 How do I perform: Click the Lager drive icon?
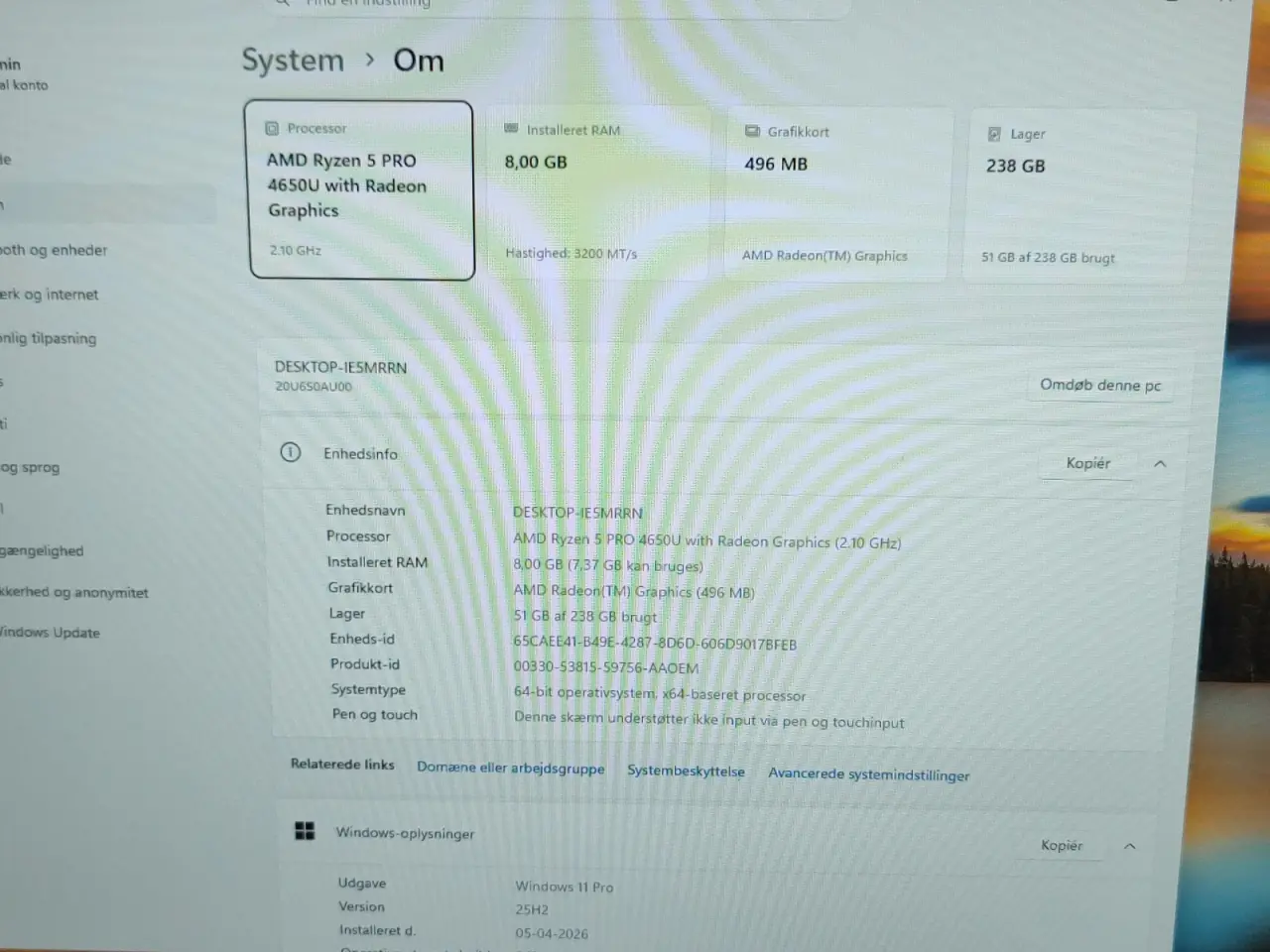[994, 134]
